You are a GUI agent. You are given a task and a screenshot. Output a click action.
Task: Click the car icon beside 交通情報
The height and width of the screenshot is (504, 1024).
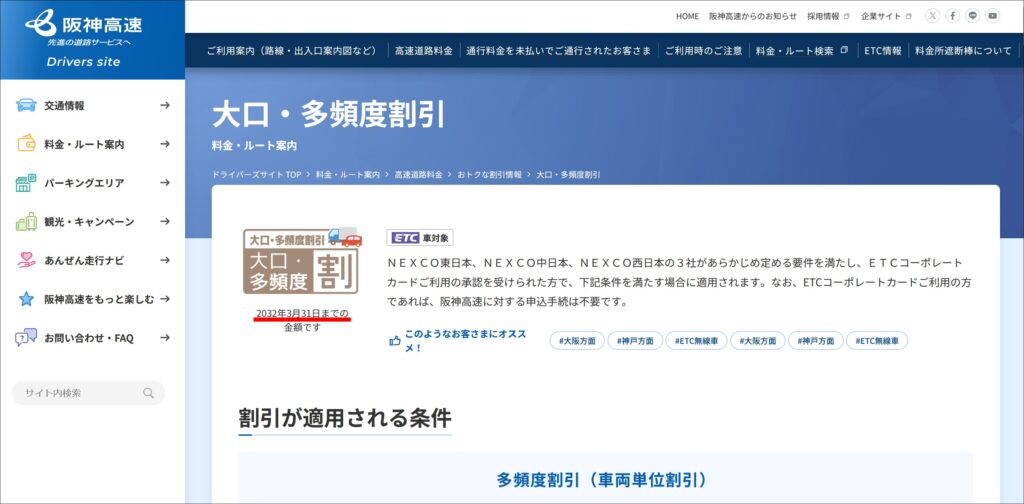(x=26, y=105)
